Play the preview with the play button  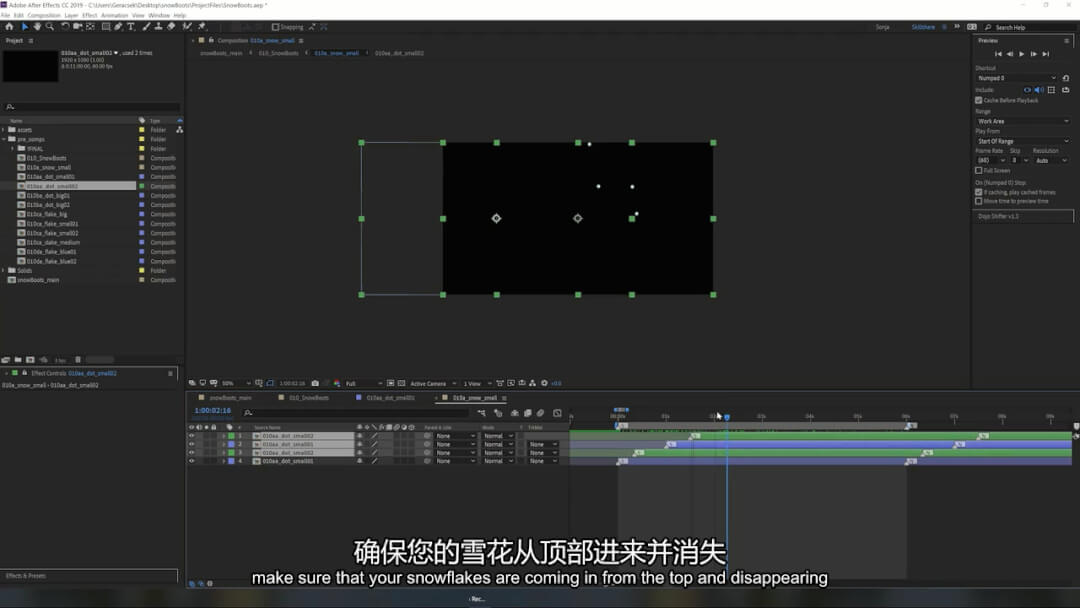[x=1021, y=54]
